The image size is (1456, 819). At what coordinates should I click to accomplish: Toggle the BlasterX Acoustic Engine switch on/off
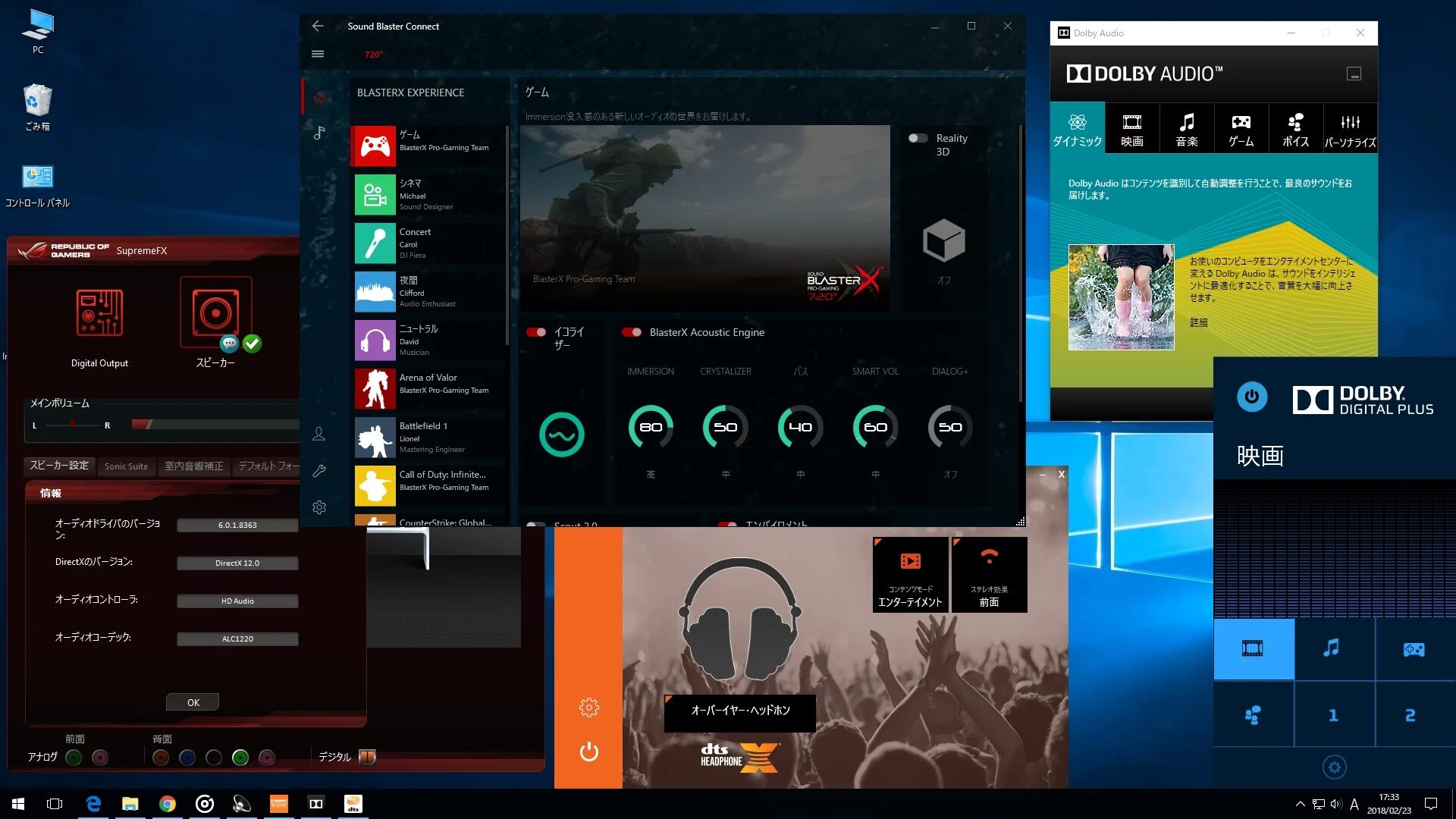click(630, 332)
